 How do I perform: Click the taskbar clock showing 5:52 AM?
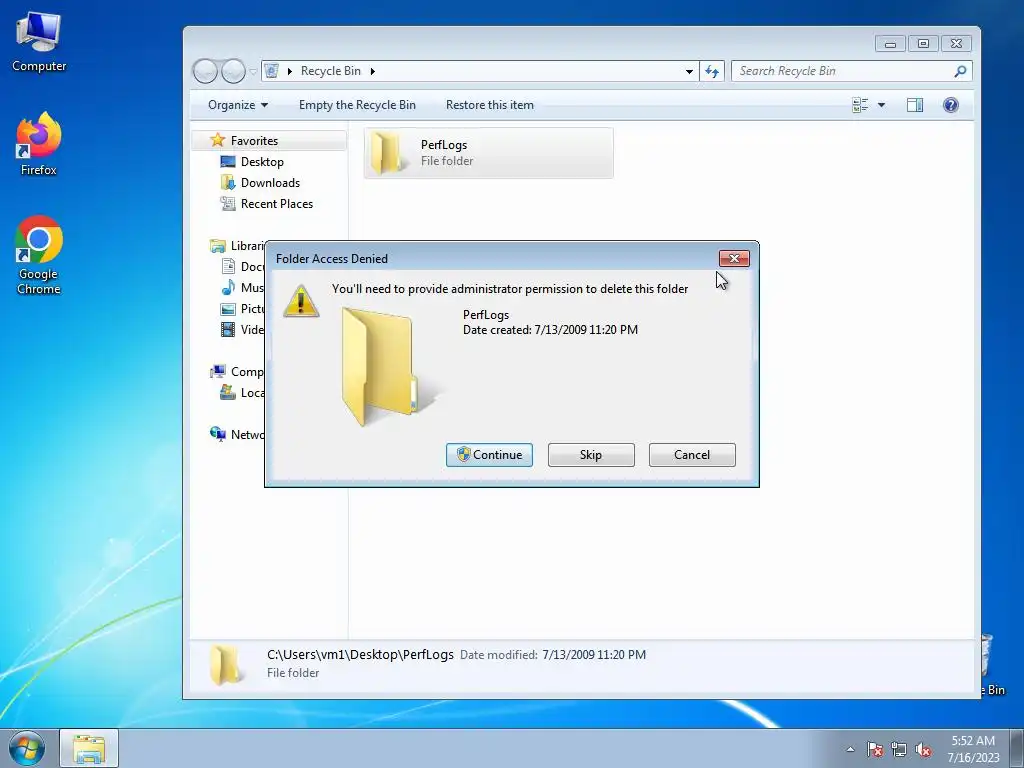[973, 748]
